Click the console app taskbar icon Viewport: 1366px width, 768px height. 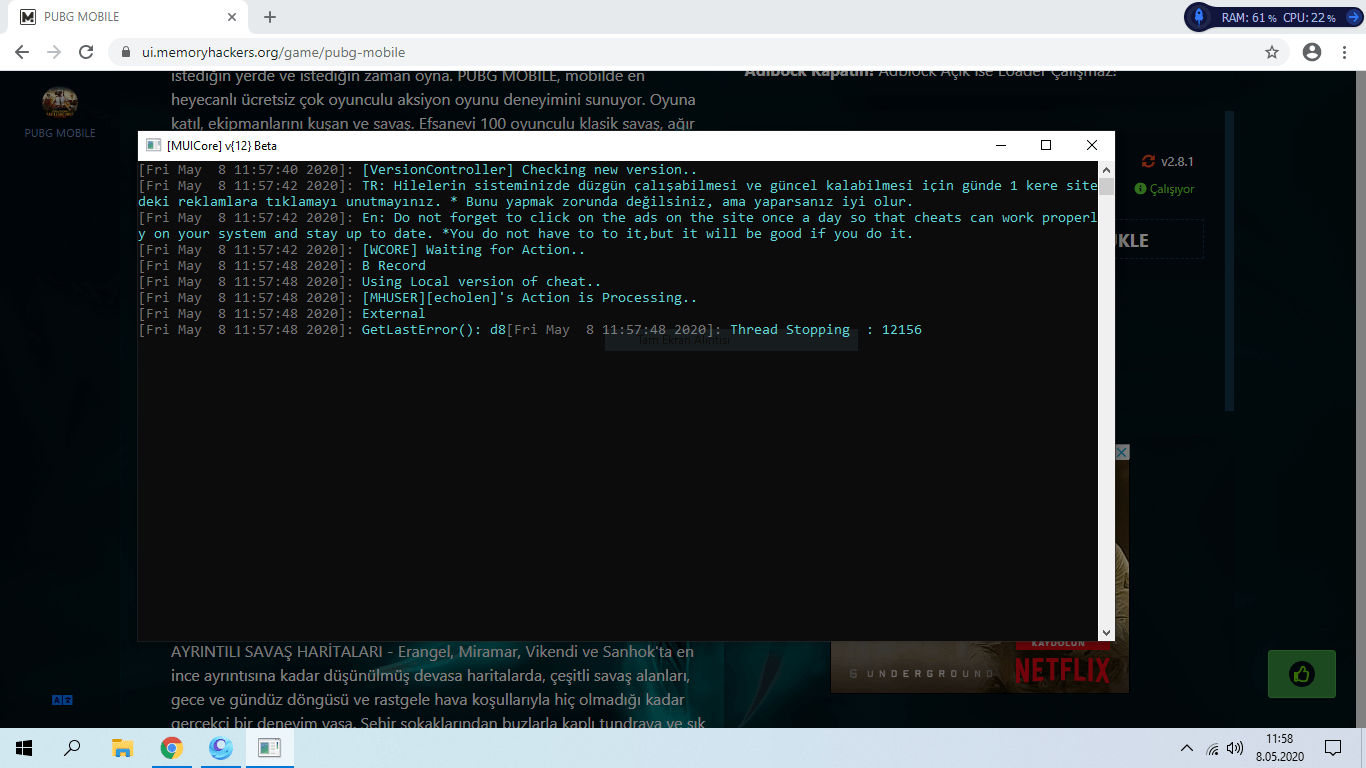pyautogui.click(x=270, y=747)
